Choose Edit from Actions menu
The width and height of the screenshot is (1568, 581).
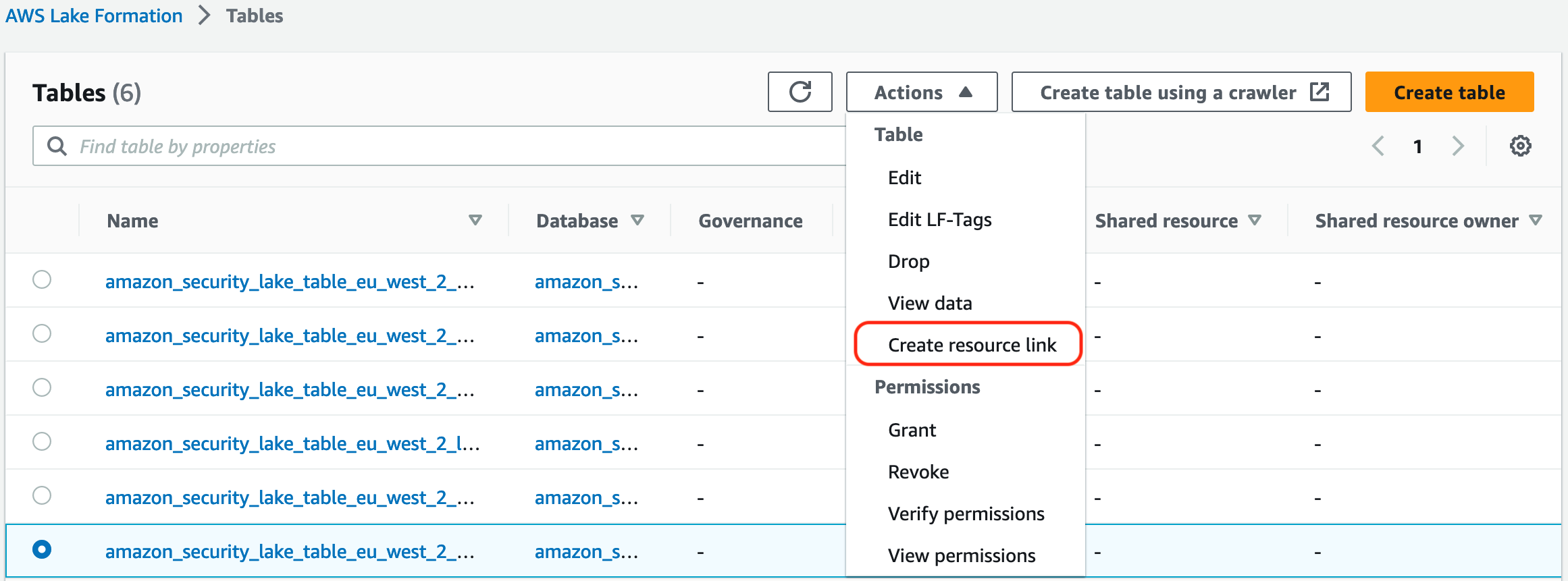coord(904,177)
